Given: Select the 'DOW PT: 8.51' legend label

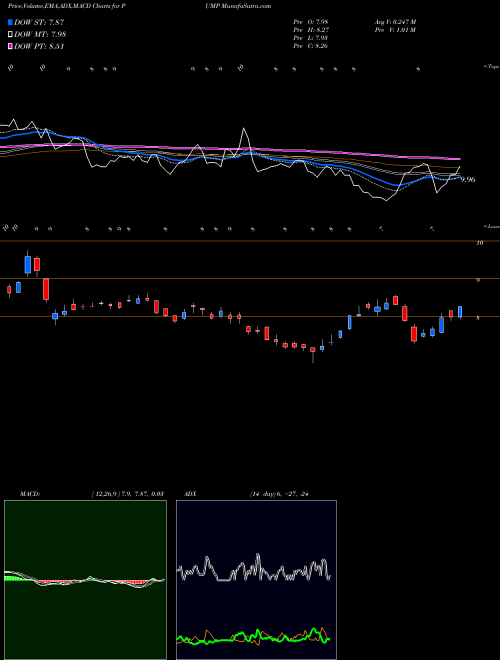Looking at the screenshot, I should point(39,47).
